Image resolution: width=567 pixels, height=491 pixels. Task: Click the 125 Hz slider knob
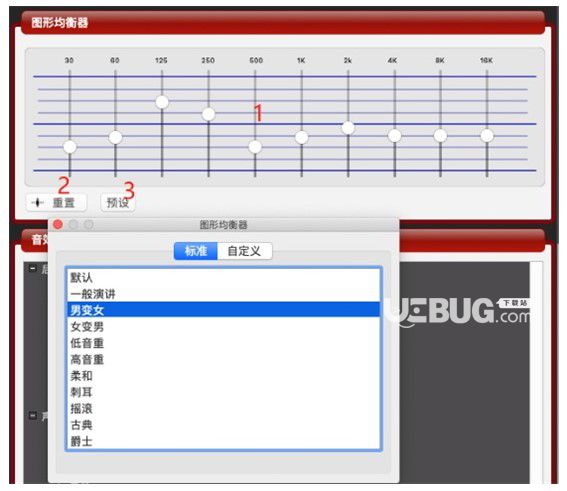(x=162, y=102)
